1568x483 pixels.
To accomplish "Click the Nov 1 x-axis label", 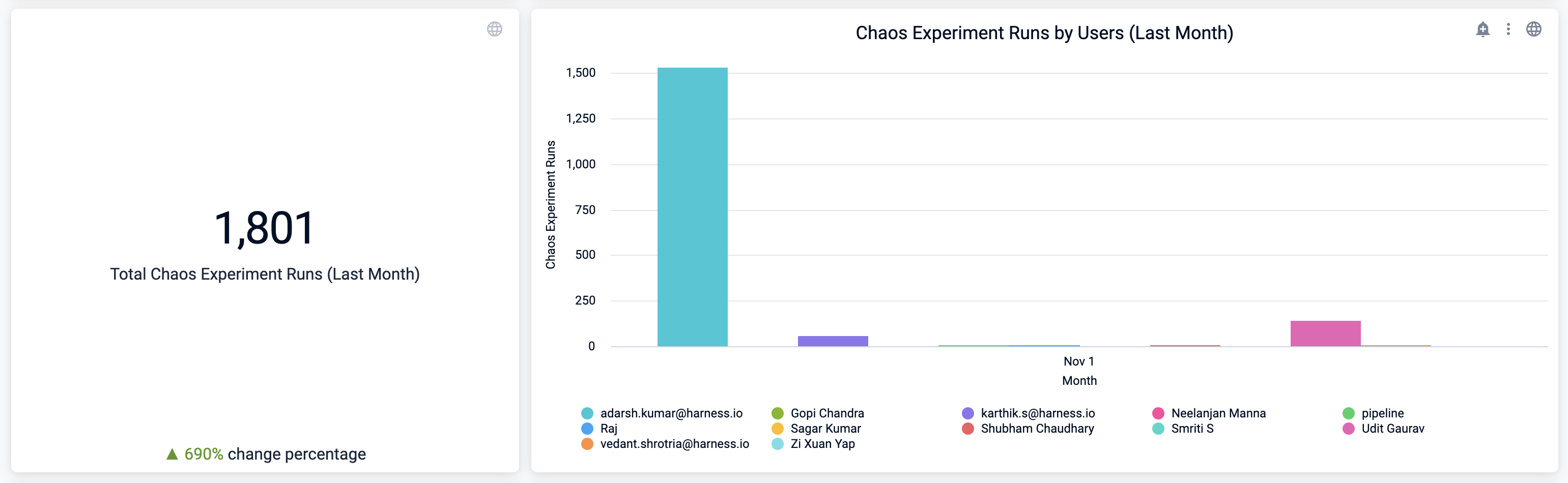I will 1078,361.
